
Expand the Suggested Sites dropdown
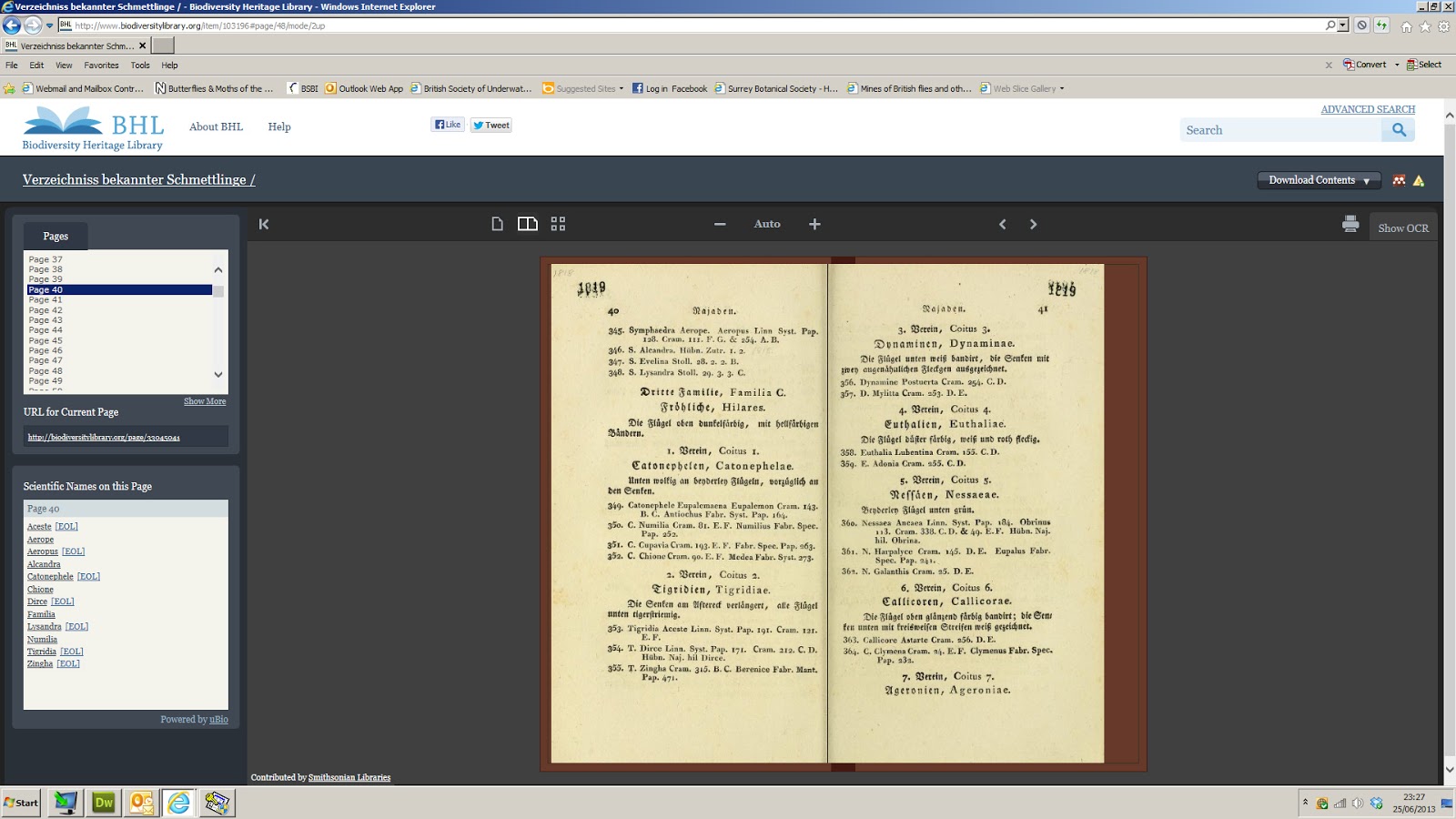point(621,89)
